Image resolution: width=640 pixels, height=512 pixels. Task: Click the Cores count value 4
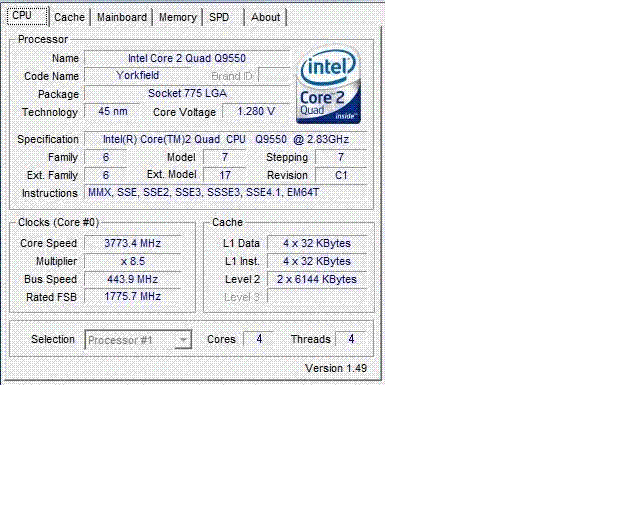(259, 339)
